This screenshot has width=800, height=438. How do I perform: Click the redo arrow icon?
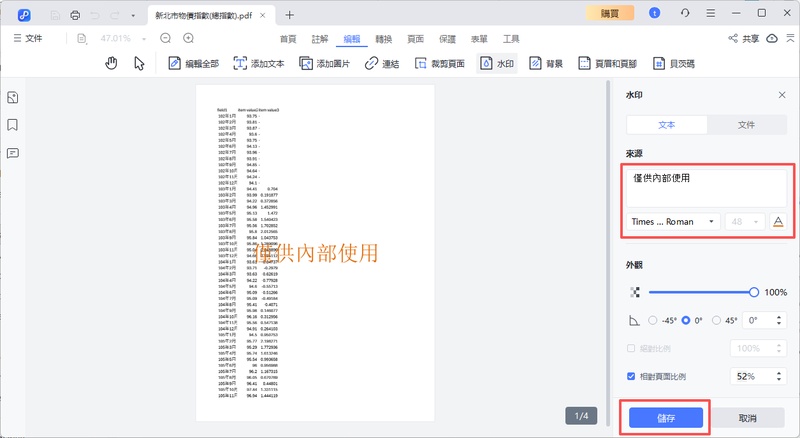pos(114,15)
